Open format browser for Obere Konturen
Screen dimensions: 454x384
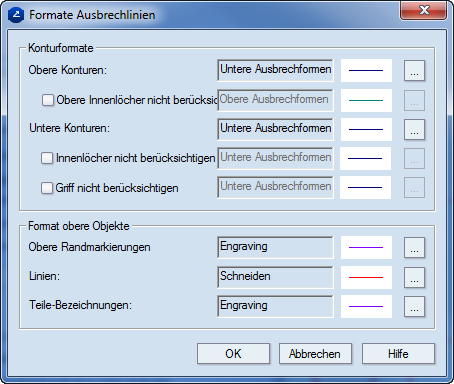coord(414,71)
